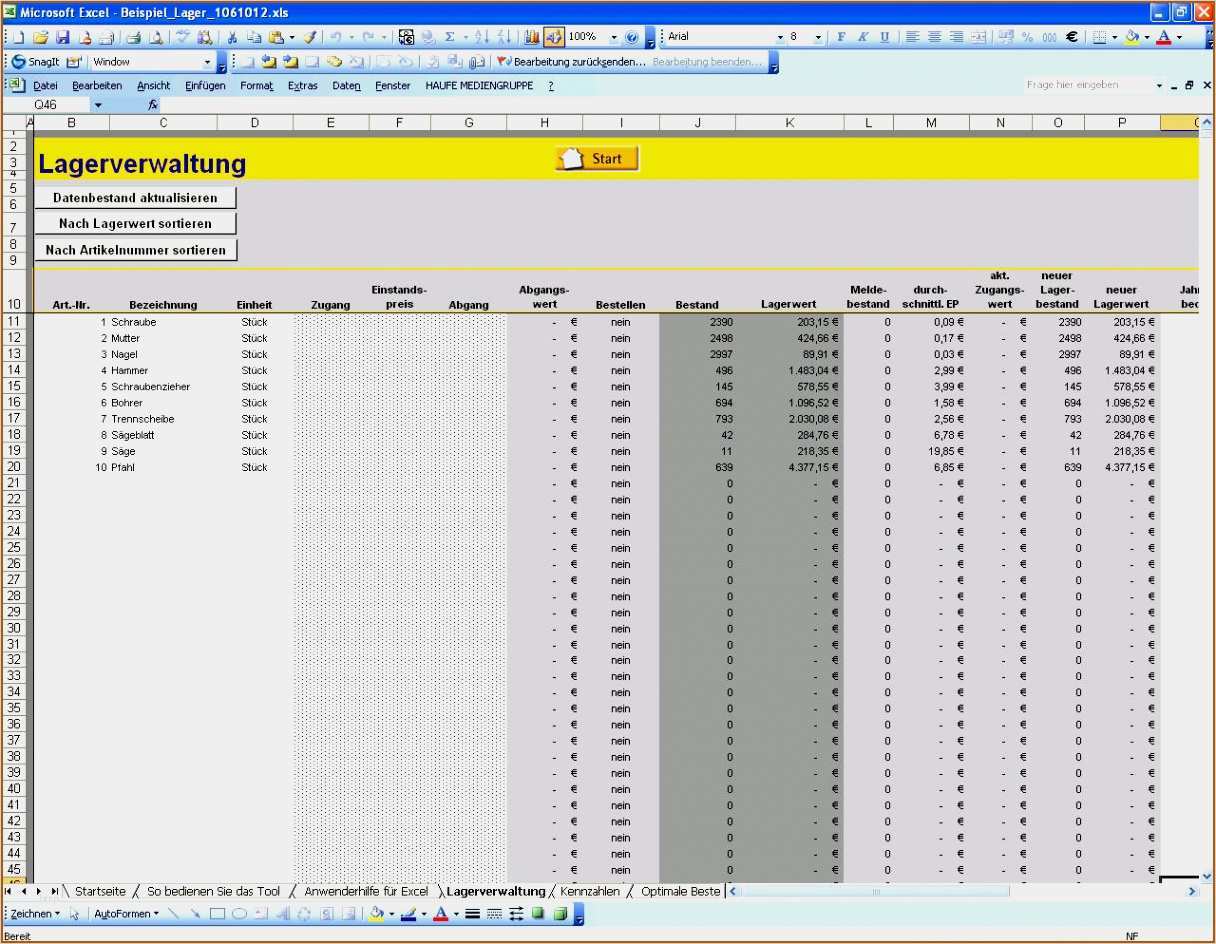The width and height of the screenshot is (1216, 944).
Task: Click the Save diskette icon in toolbar
Action: (62, 37)
